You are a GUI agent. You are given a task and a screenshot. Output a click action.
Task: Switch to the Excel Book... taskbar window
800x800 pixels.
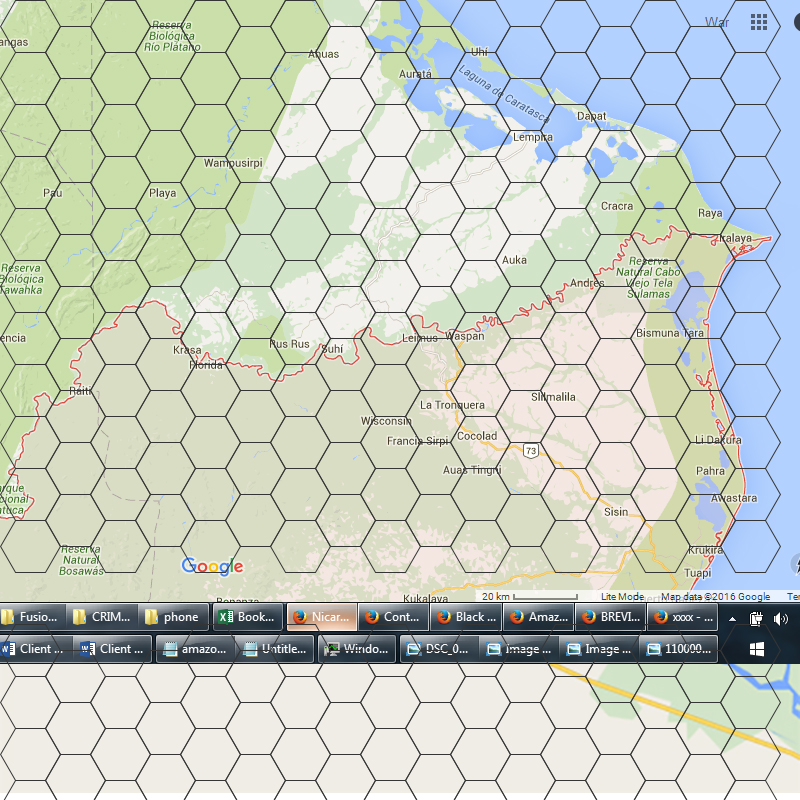pyautogui.click(x=248, y=617)
